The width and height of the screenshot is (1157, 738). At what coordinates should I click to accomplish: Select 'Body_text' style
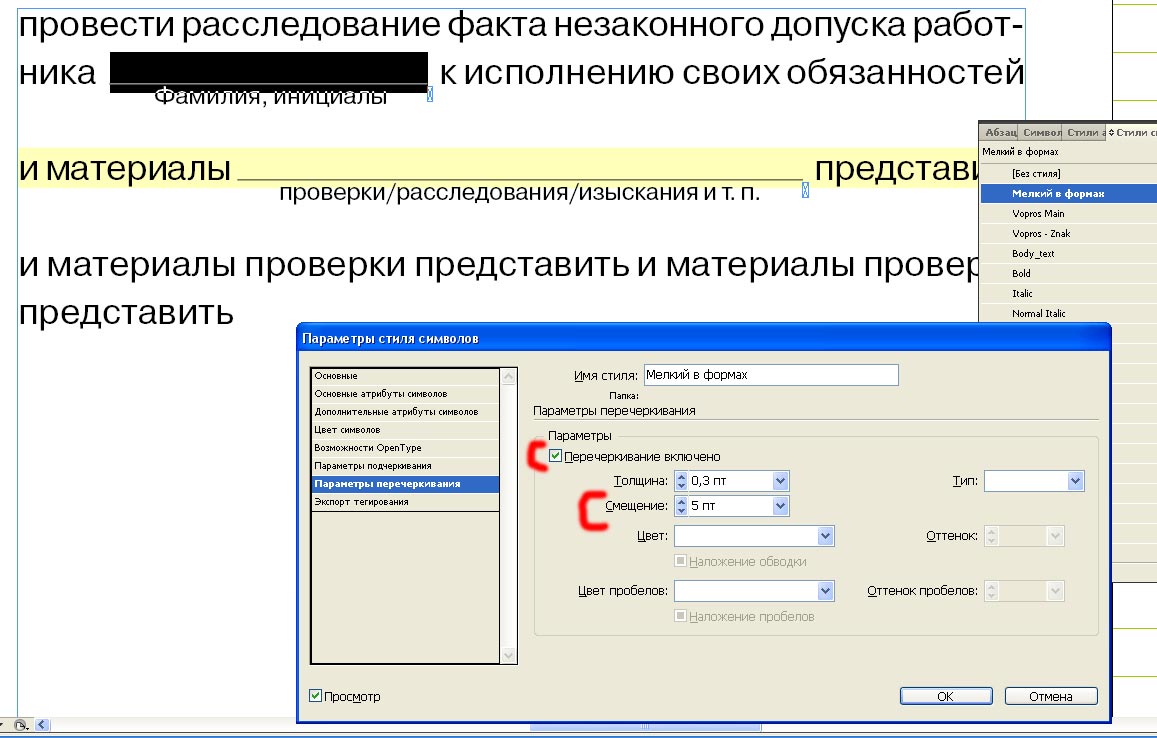[1068, 253]
